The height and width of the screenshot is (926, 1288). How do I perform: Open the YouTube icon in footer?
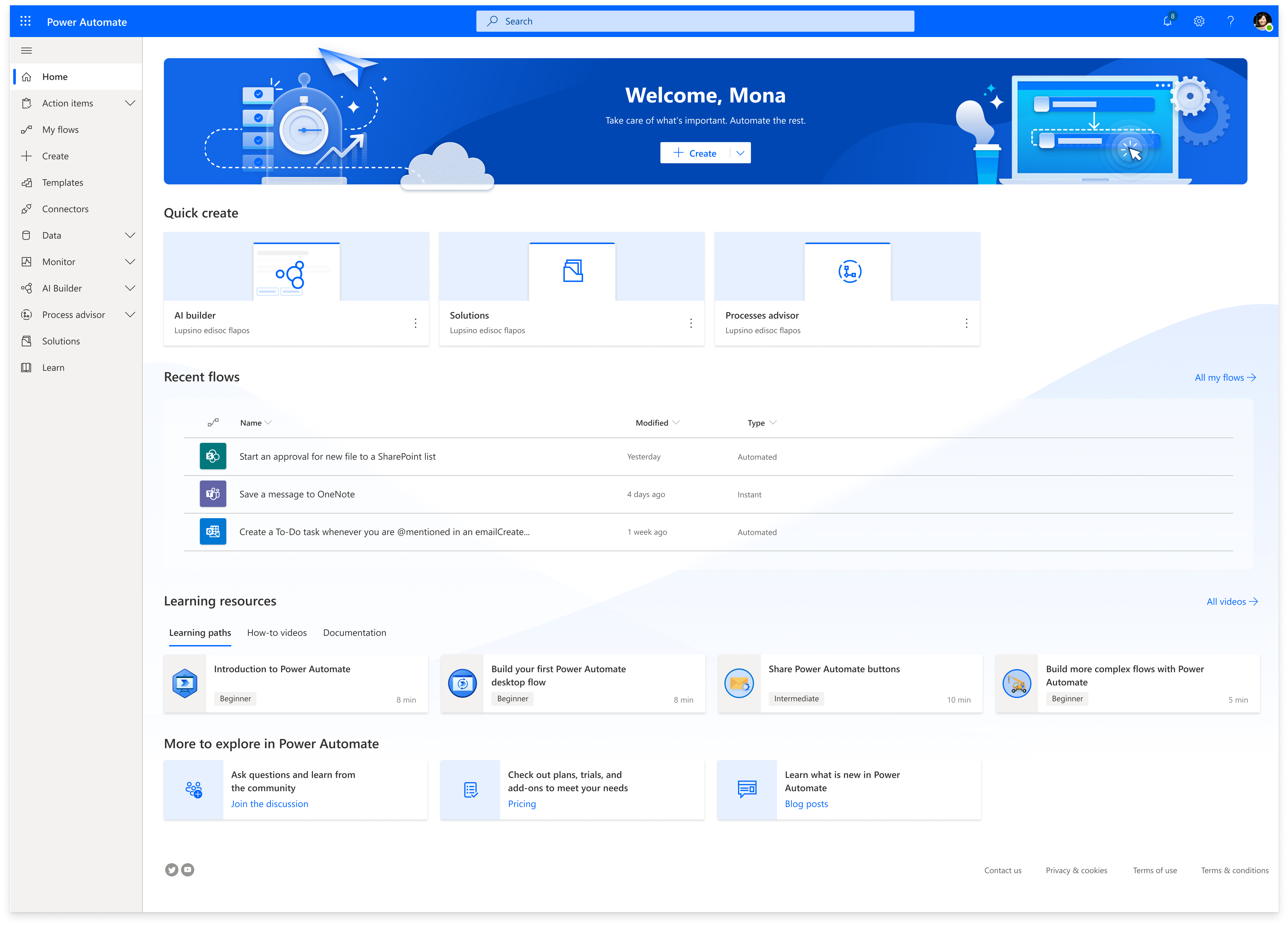[x=187, y=870]
